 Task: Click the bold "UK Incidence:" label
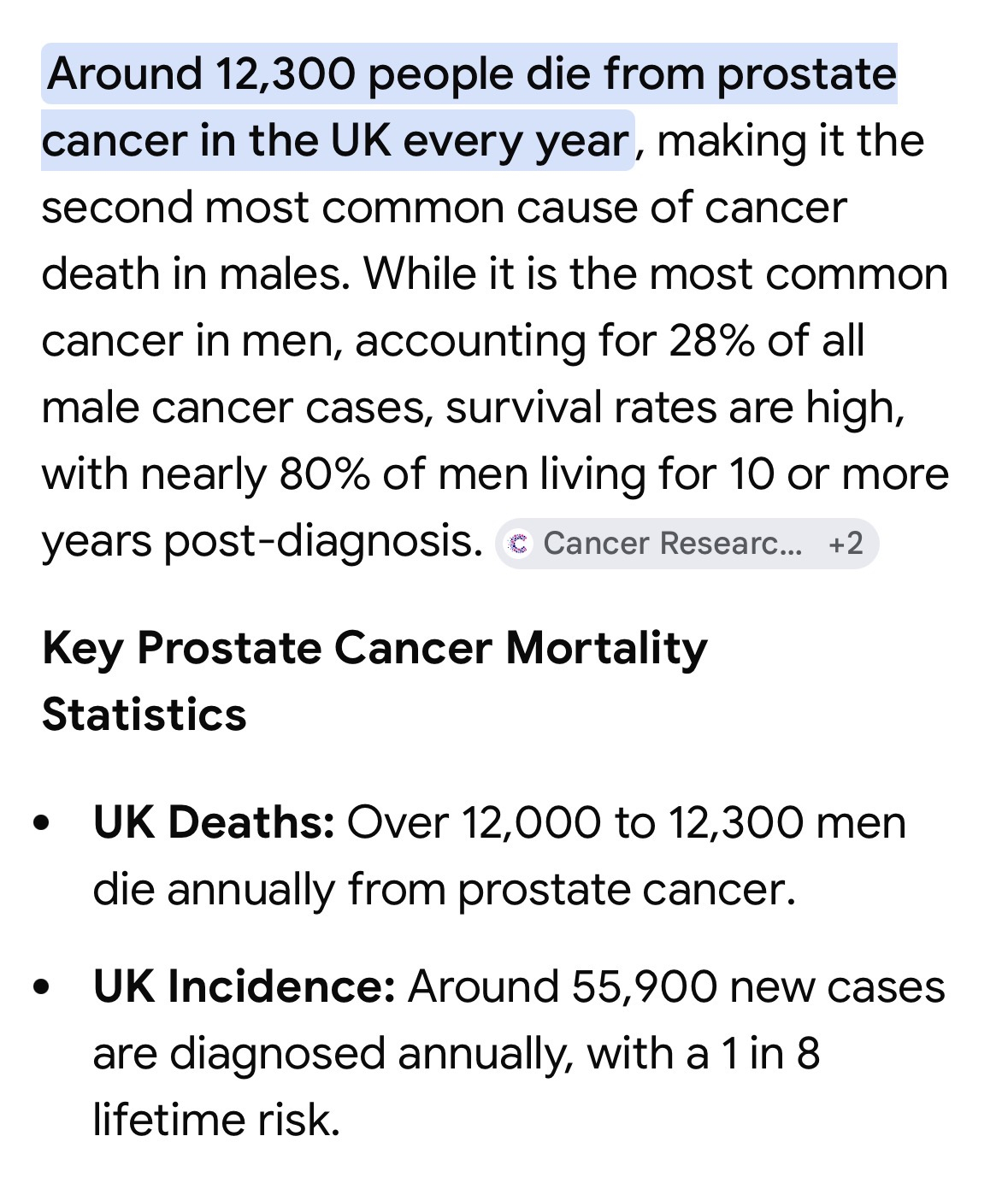[245, 987]
